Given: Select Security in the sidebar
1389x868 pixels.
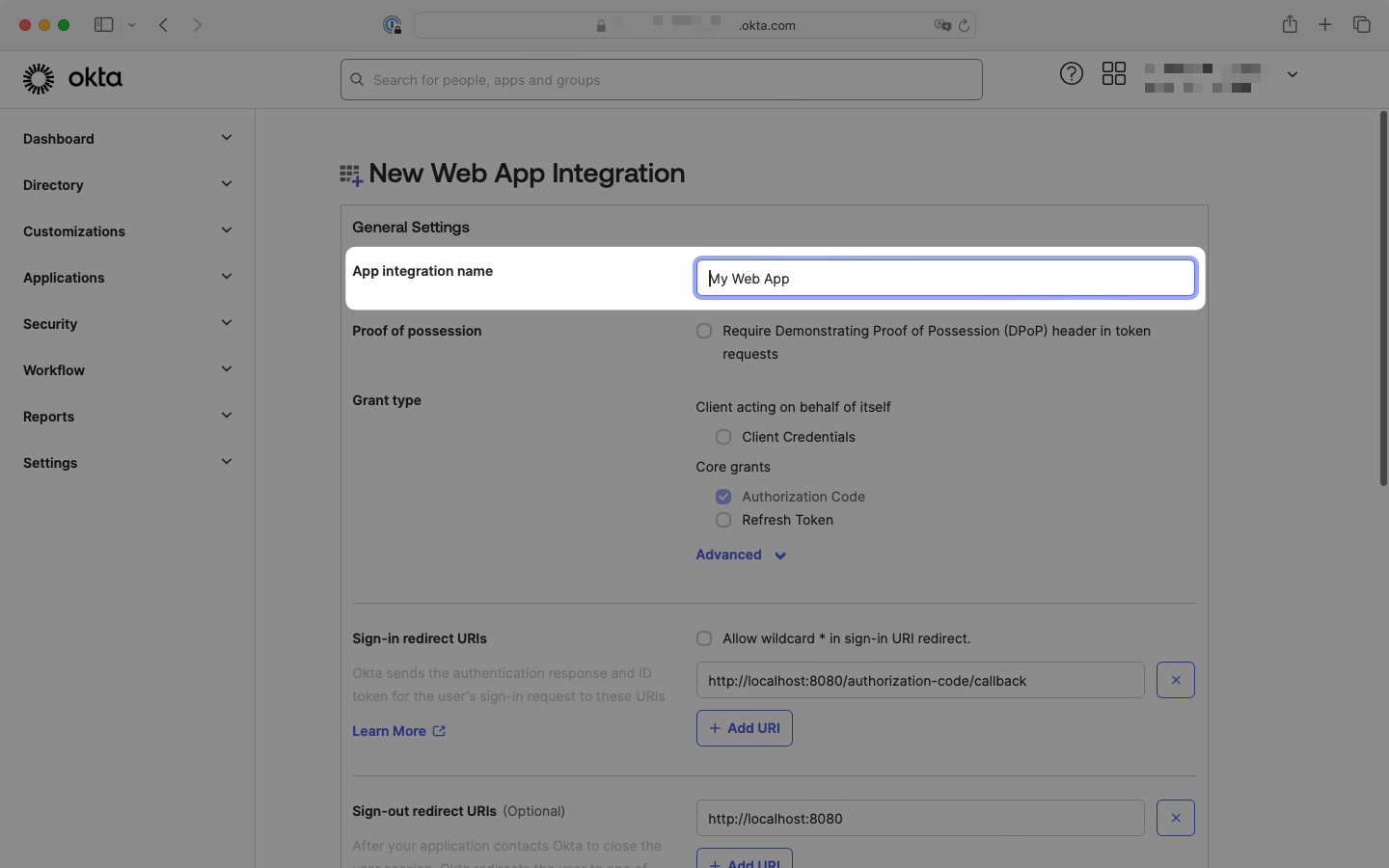Looking at the screenshot, I should pyautogui.click(x=49, y=324).
